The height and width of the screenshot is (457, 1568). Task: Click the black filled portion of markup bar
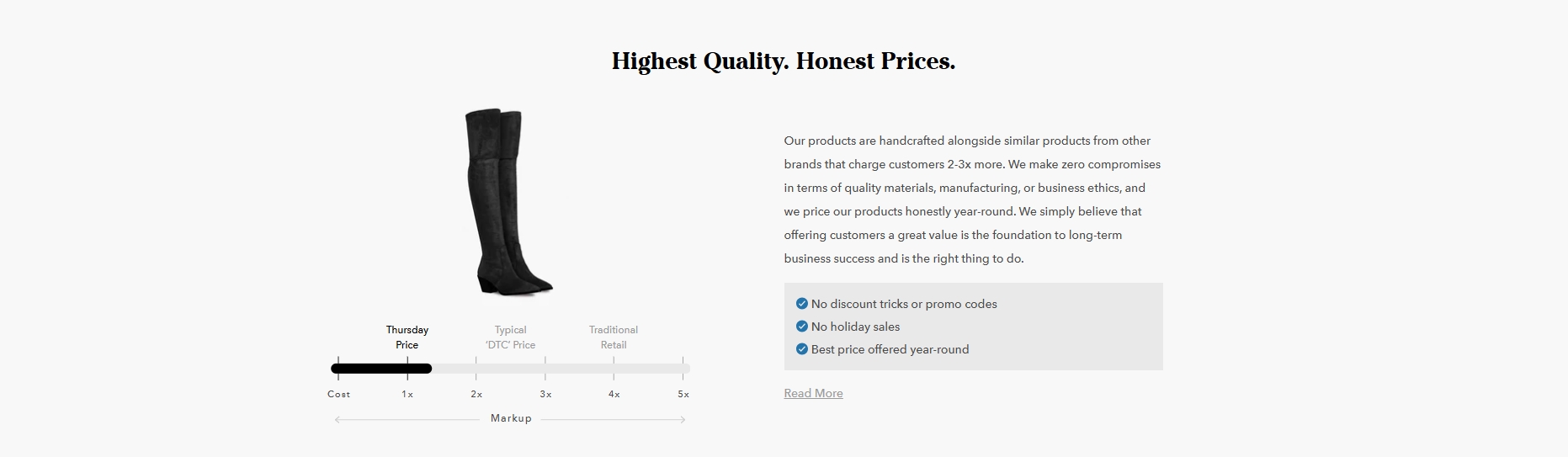[x=381, y=369]
